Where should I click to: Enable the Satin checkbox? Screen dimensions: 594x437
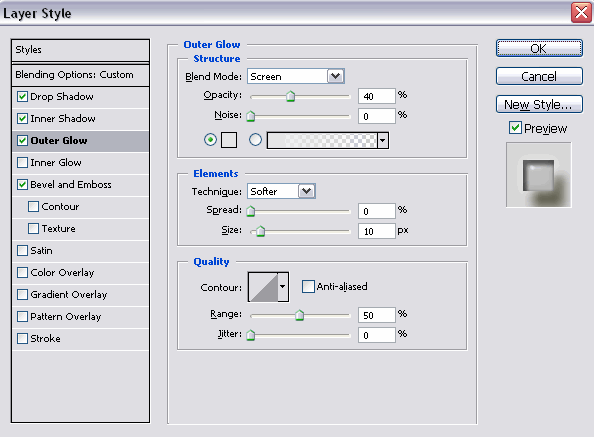(x=22, y=250)
